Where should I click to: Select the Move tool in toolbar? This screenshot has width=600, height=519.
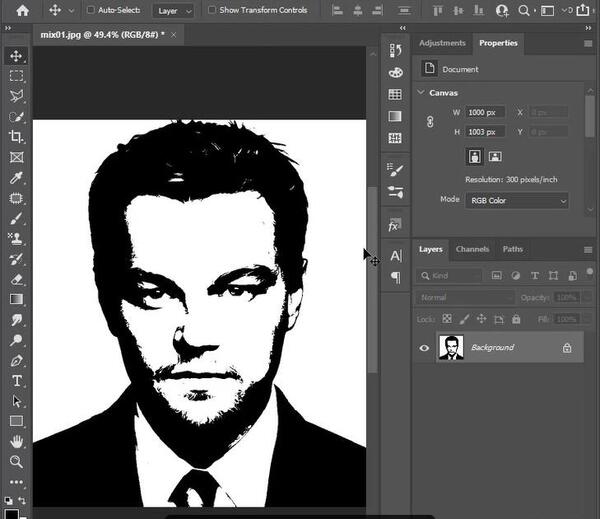[x=16, y=56]
